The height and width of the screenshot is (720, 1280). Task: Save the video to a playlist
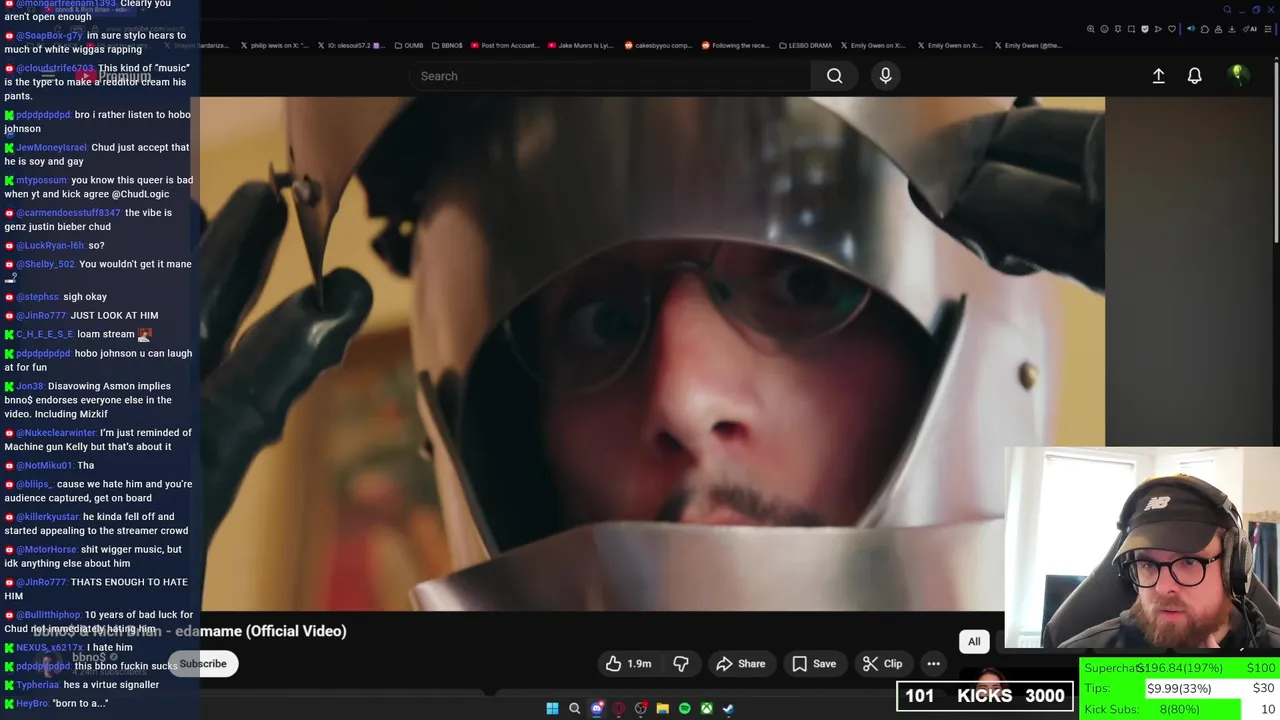click(814, 664)
